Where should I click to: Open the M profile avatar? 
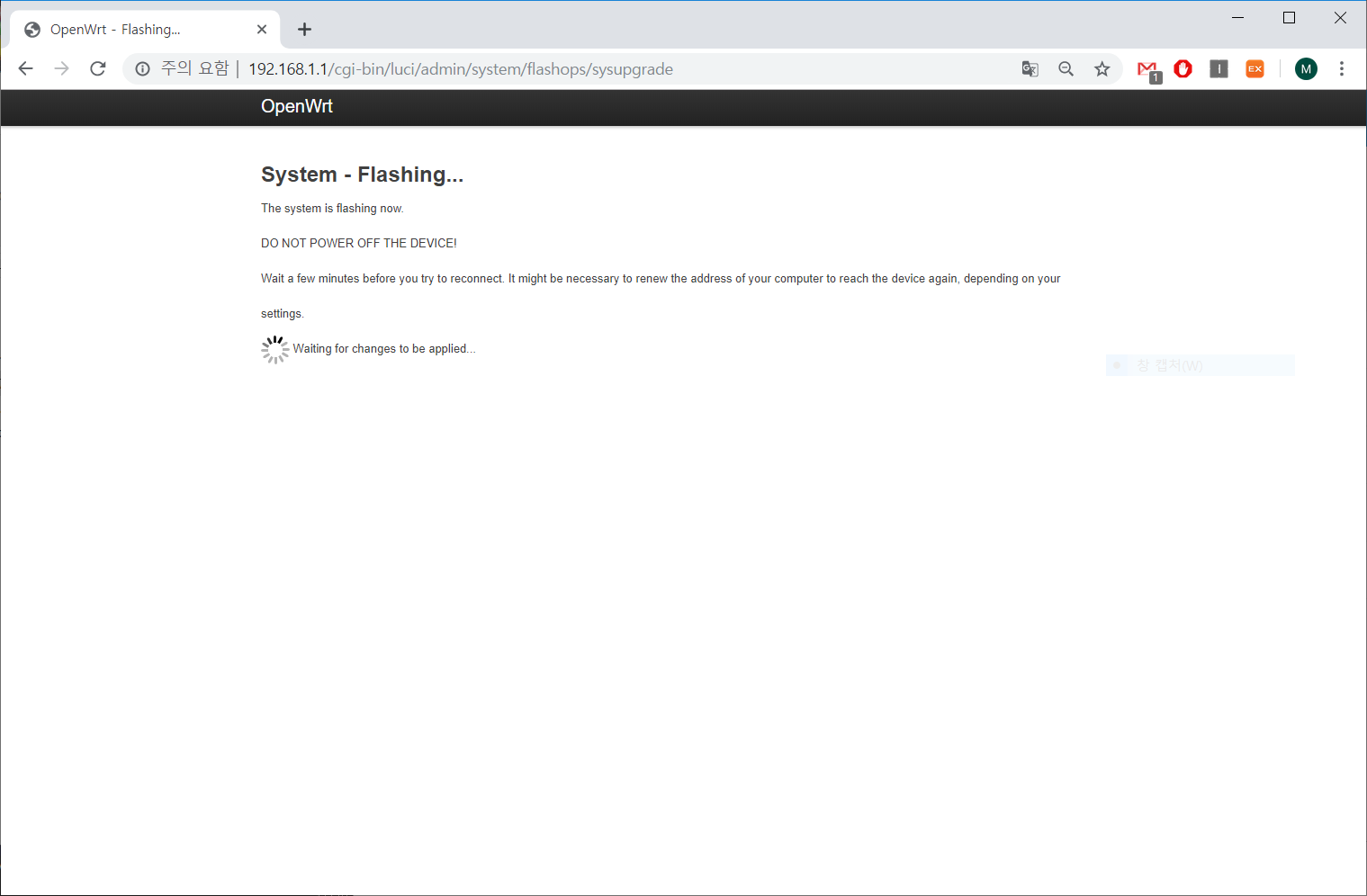[1306, 69]
